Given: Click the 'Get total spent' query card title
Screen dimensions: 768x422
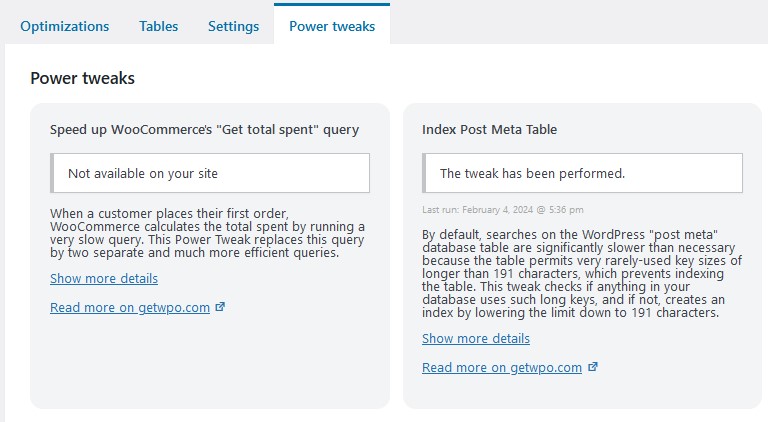Looking at the screenshot, I should coord(204,130).
